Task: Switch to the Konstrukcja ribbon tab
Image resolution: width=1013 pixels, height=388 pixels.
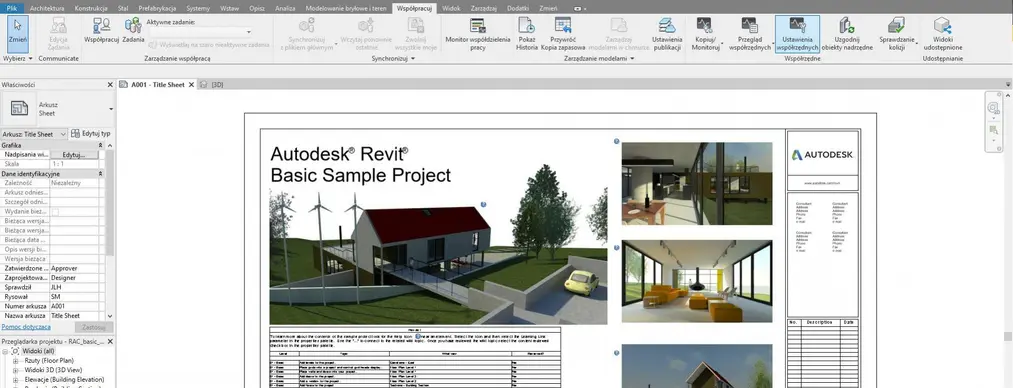Action: (x=91, y=8)
